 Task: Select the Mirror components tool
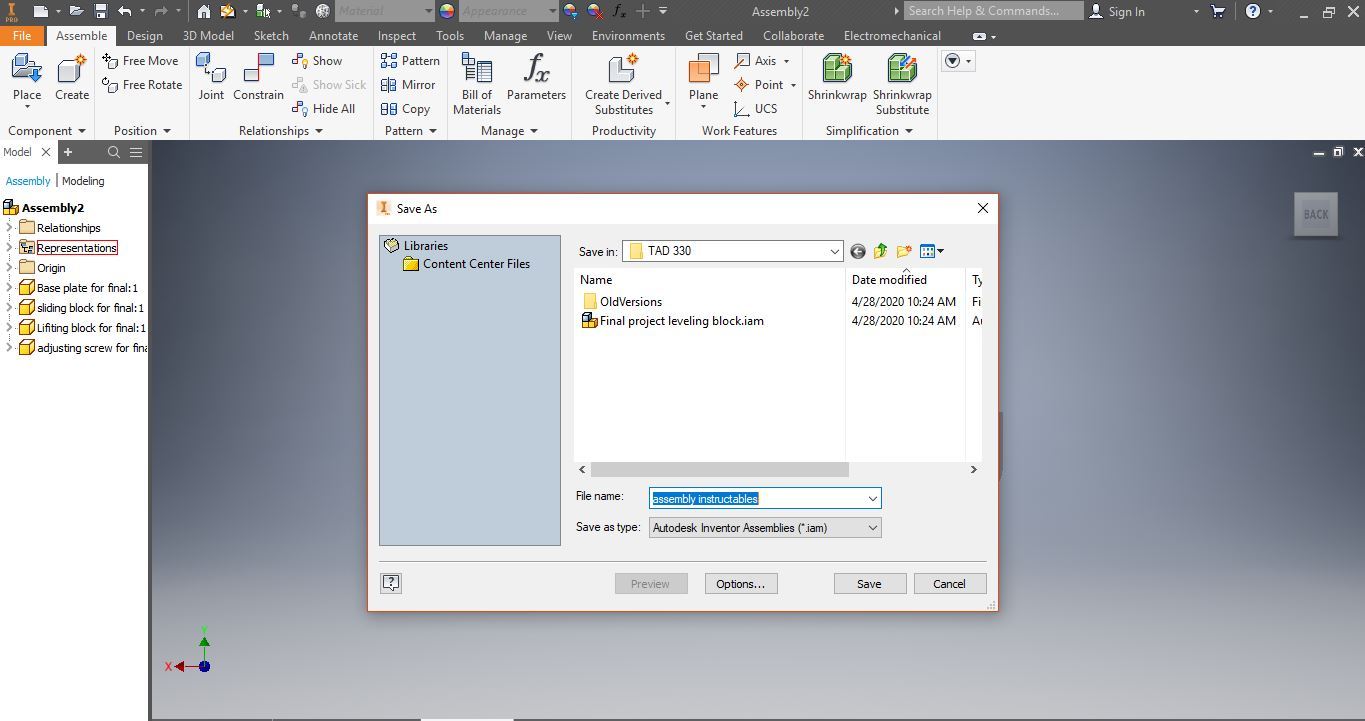coord(408,85)
